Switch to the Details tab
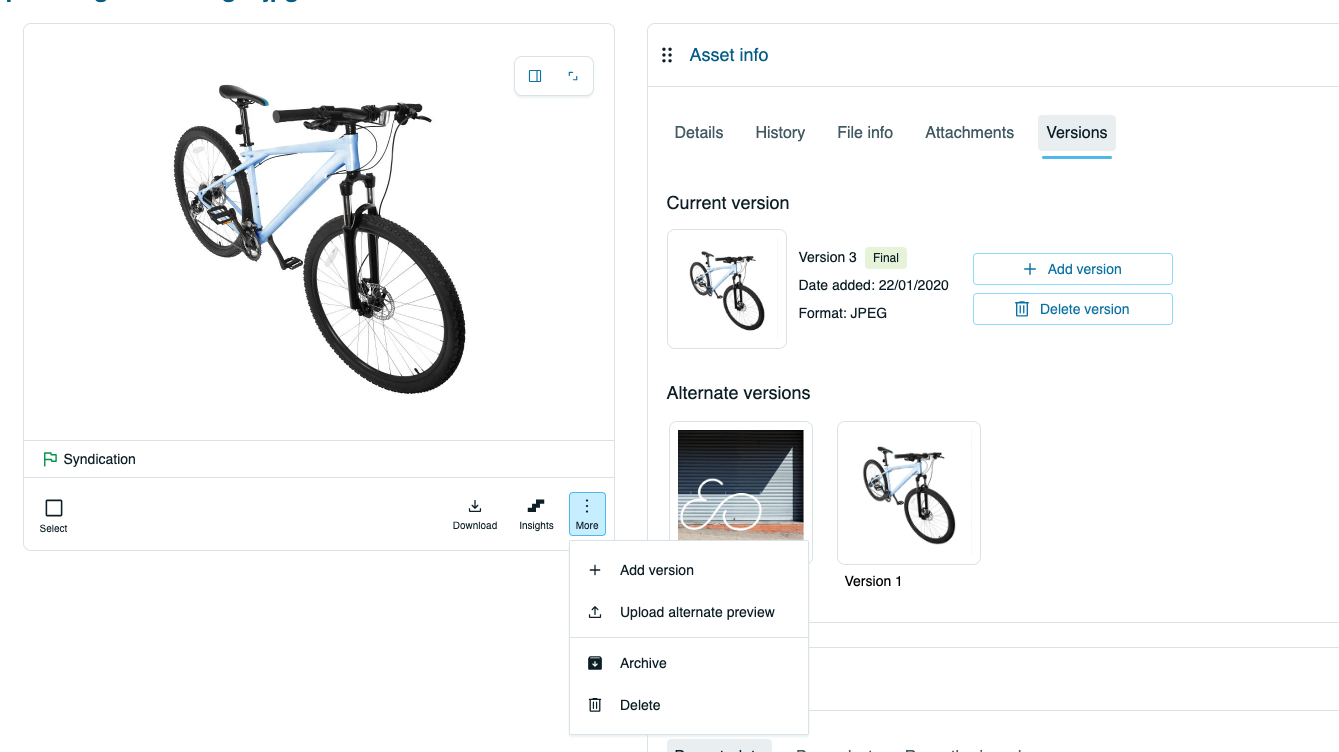 click(699, 133)
